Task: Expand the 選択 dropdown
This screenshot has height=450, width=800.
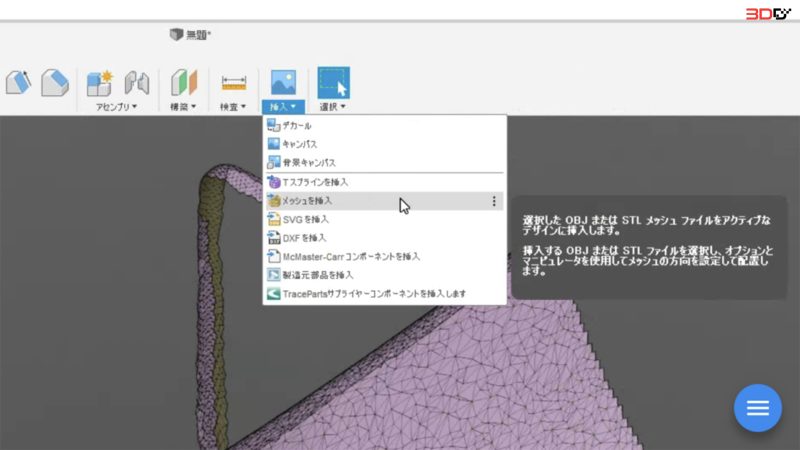Action: click(333, 107)
